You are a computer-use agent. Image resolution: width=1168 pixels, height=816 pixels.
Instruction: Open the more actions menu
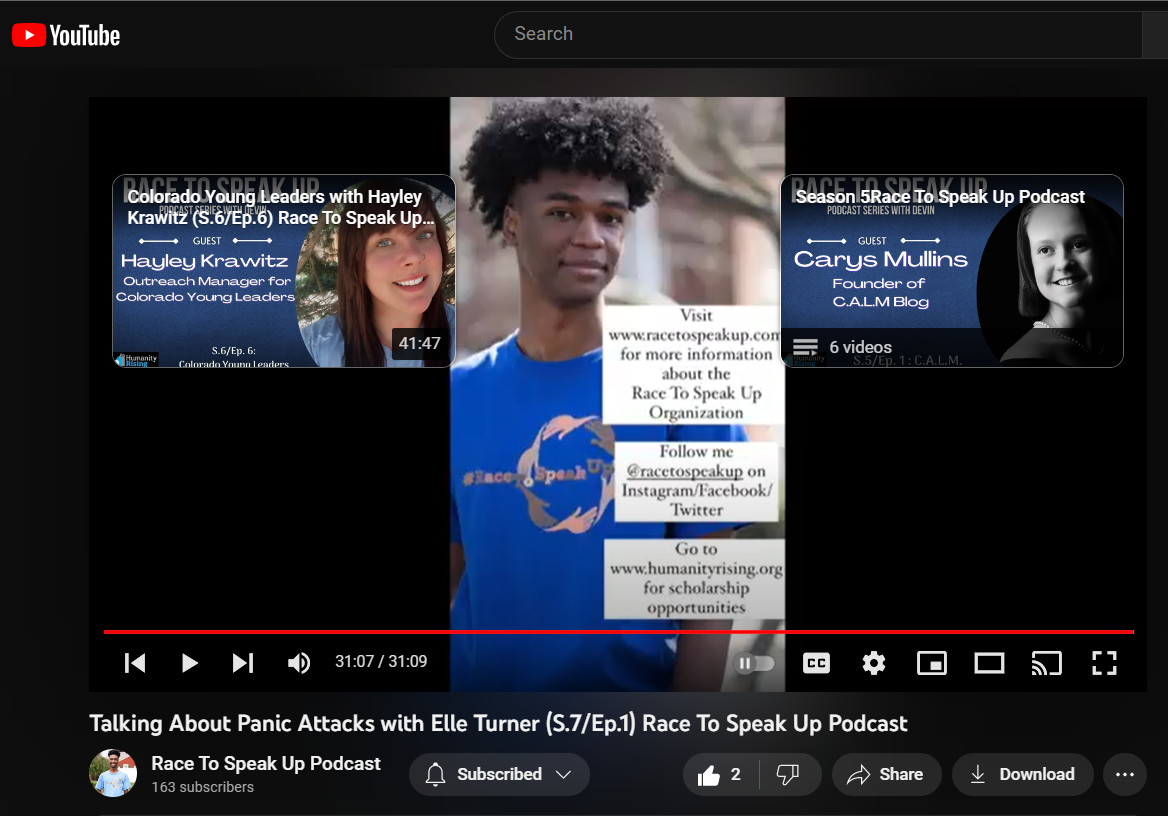pyautogui.click(x=1125, y=775)
